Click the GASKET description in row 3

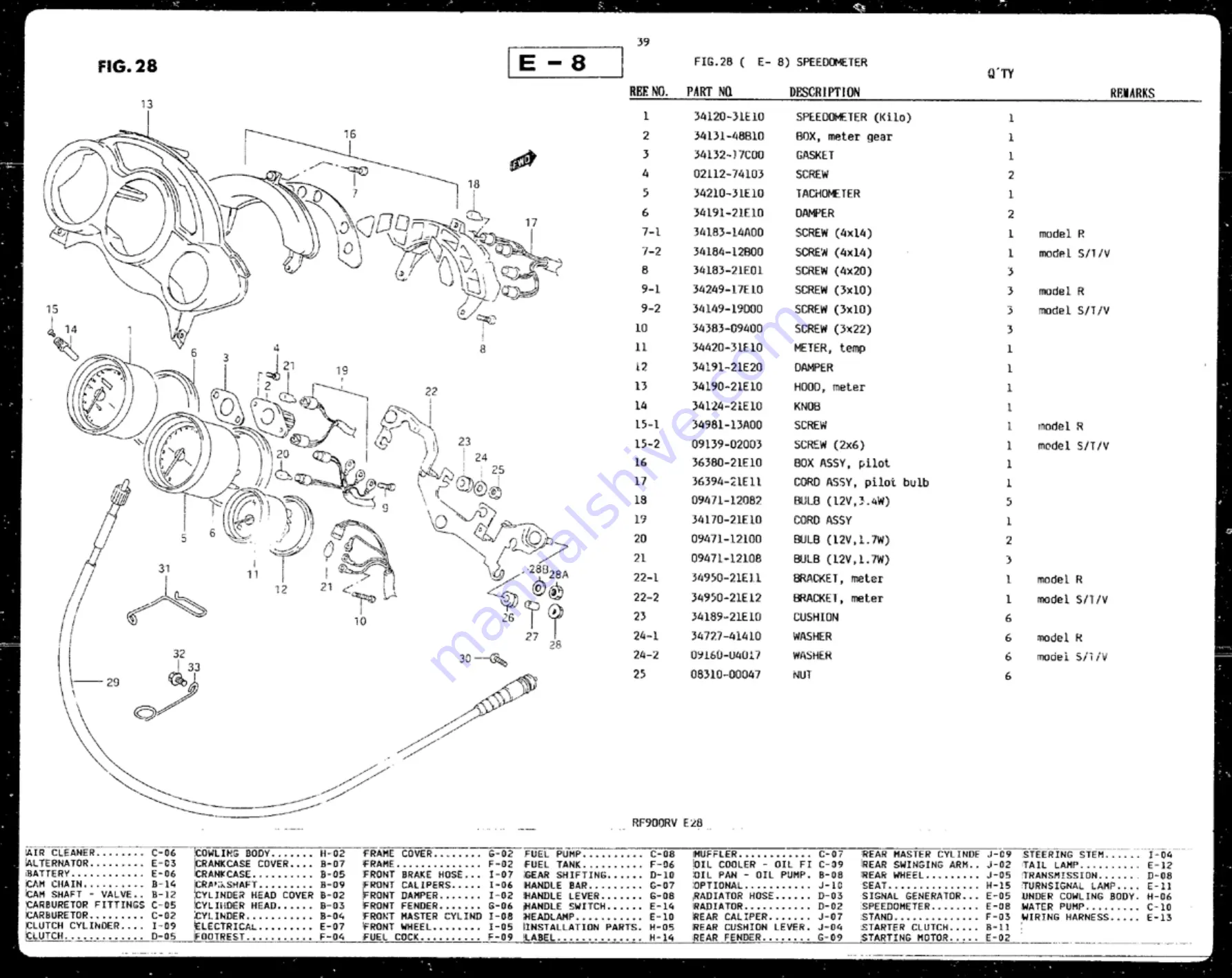pos(815,155)
